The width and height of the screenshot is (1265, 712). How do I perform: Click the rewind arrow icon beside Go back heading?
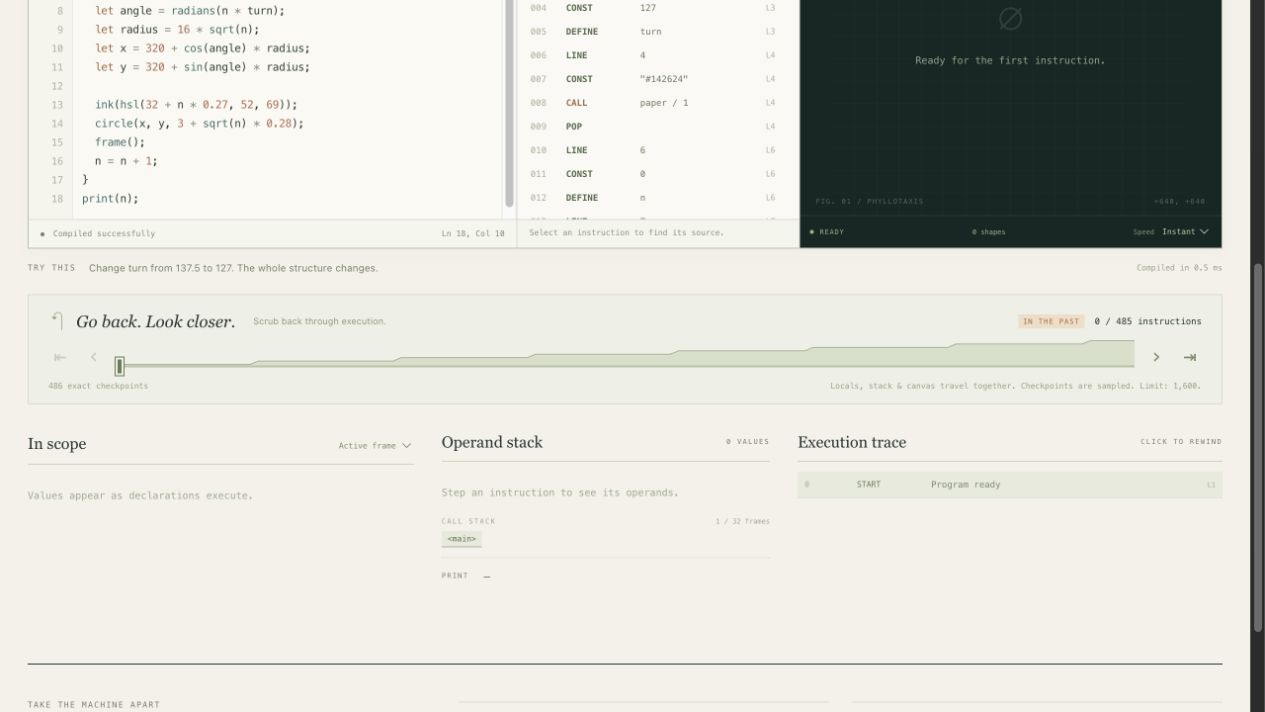pyautogui.click(x=58, y=321)
